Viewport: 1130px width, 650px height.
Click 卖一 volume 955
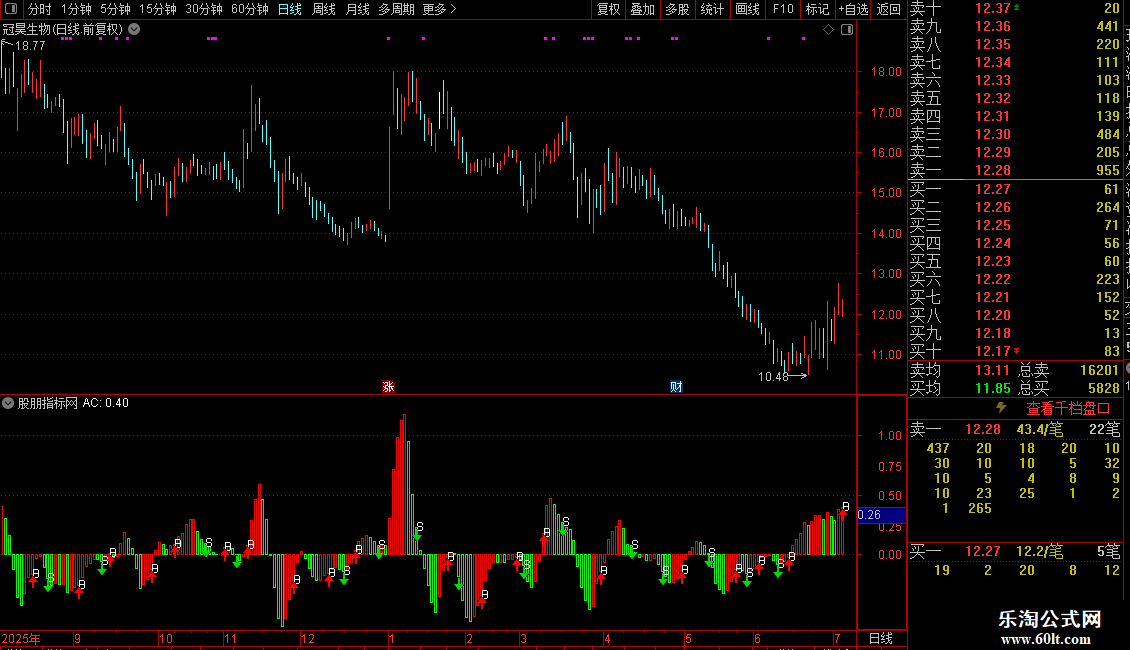[1108, 171]
